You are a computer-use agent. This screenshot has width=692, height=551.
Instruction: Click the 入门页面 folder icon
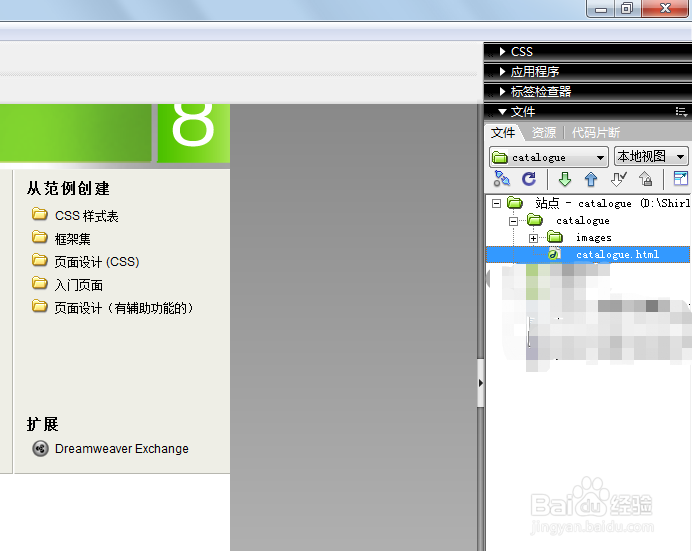coord(40,283)
